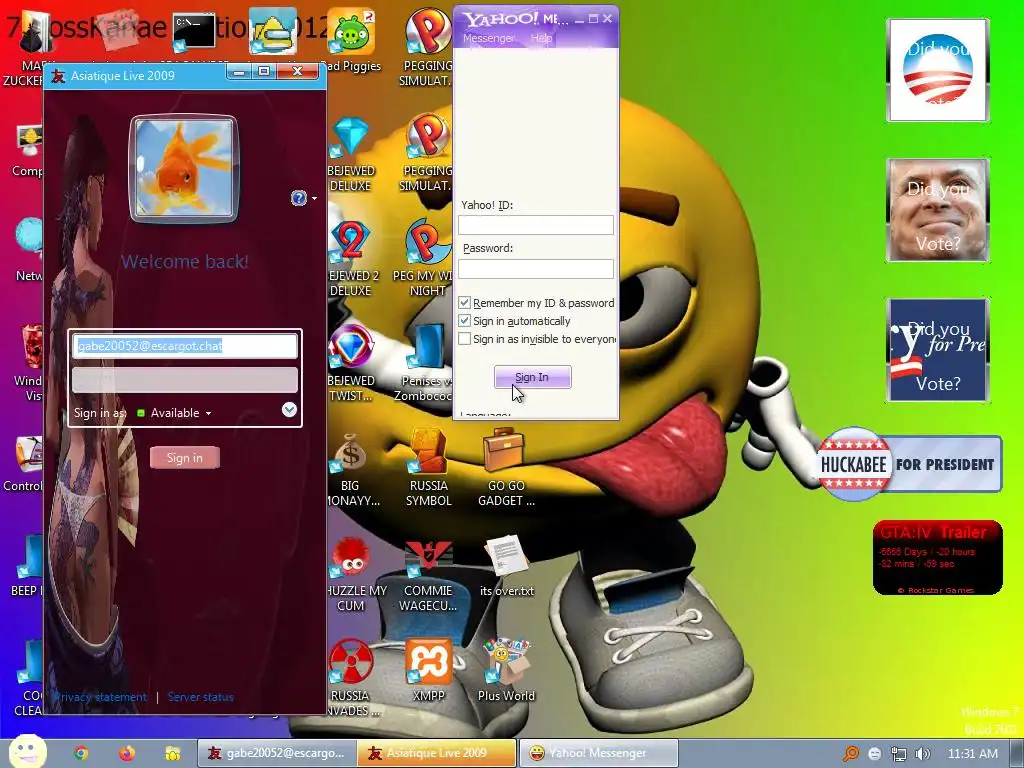Switch to gabe20052@escargo... taskbar window
The height and width of the screenshot is (768, 1024).
[277, 753]
